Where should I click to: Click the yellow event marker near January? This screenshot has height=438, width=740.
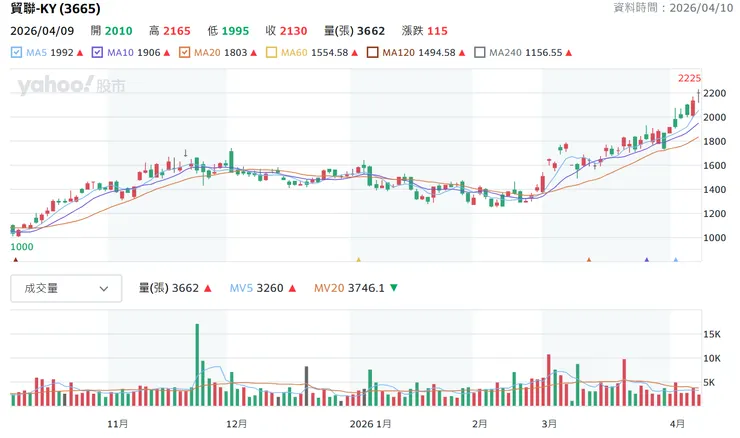pyautogui.click(x=357, y=260)
